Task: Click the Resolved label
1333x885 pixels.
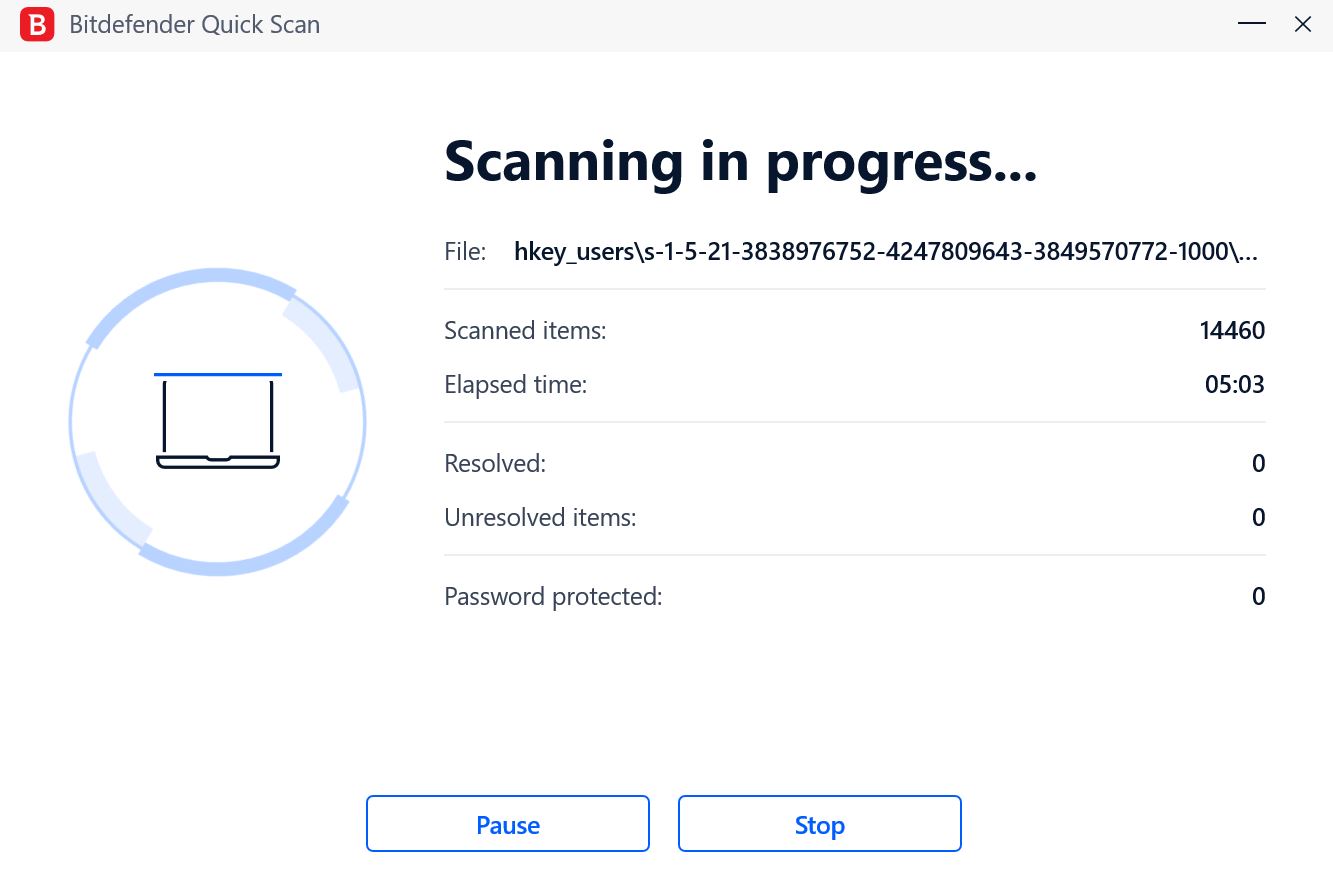Action: (x=495, y=463)
